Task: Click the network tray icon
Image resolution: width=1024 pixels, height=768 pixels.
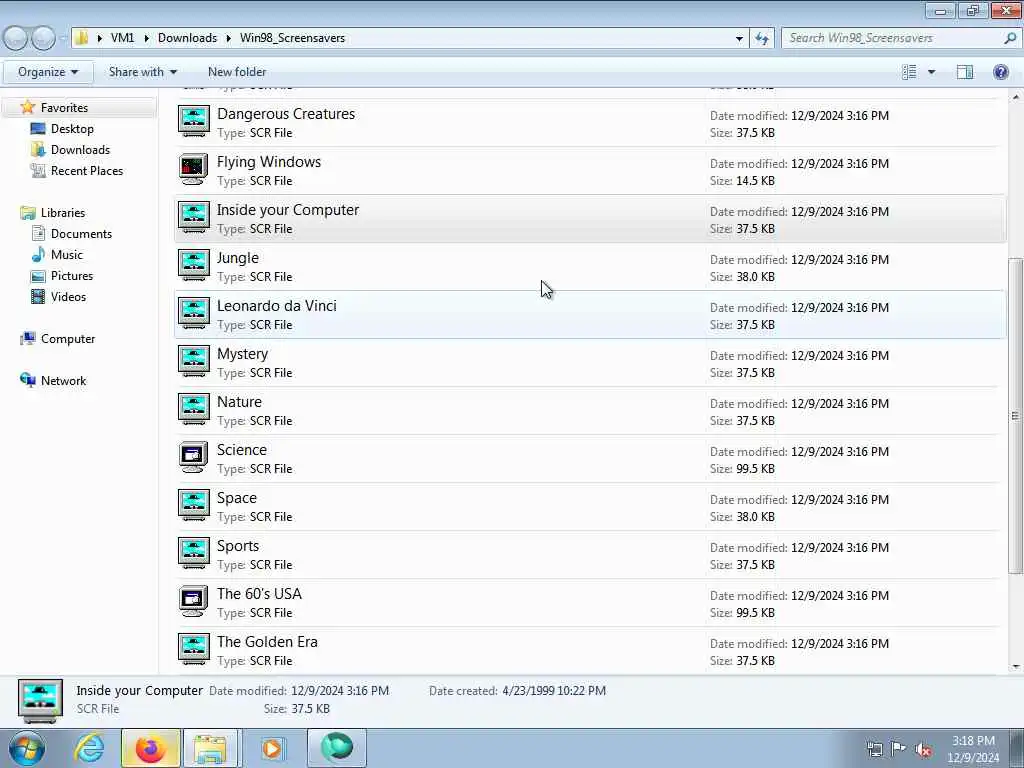Action: tap(874, 749)
